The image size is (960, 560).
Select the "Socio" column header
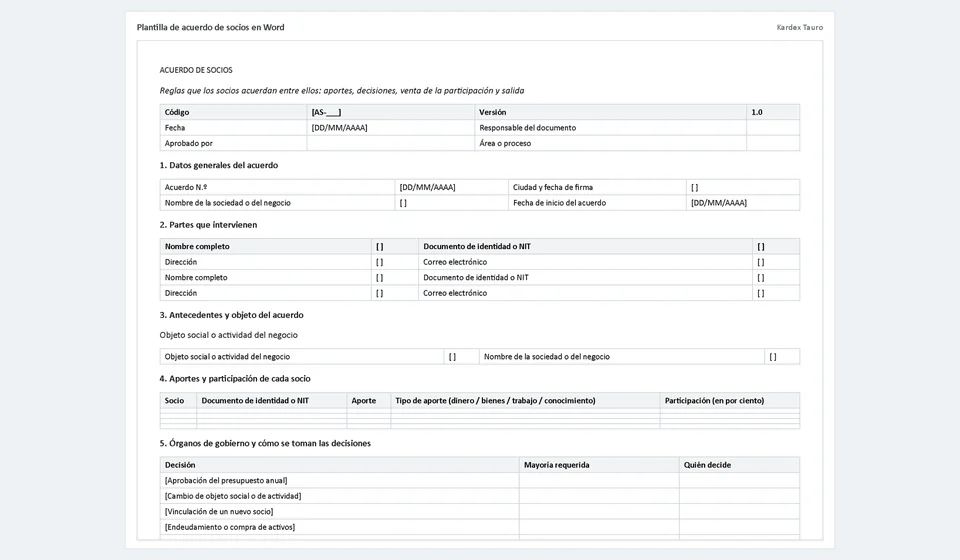pos(178,401)
